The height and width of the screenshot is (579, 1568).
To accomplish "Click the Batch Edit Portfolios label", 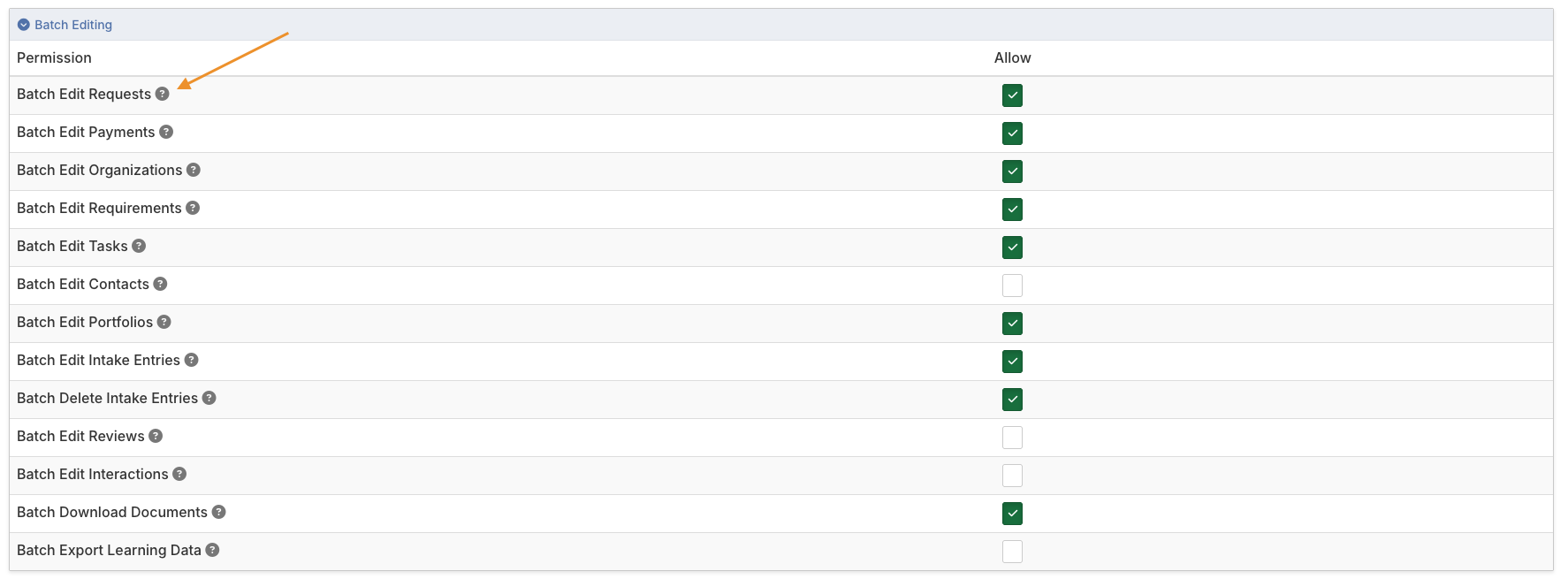I will (x=85, y=322).
